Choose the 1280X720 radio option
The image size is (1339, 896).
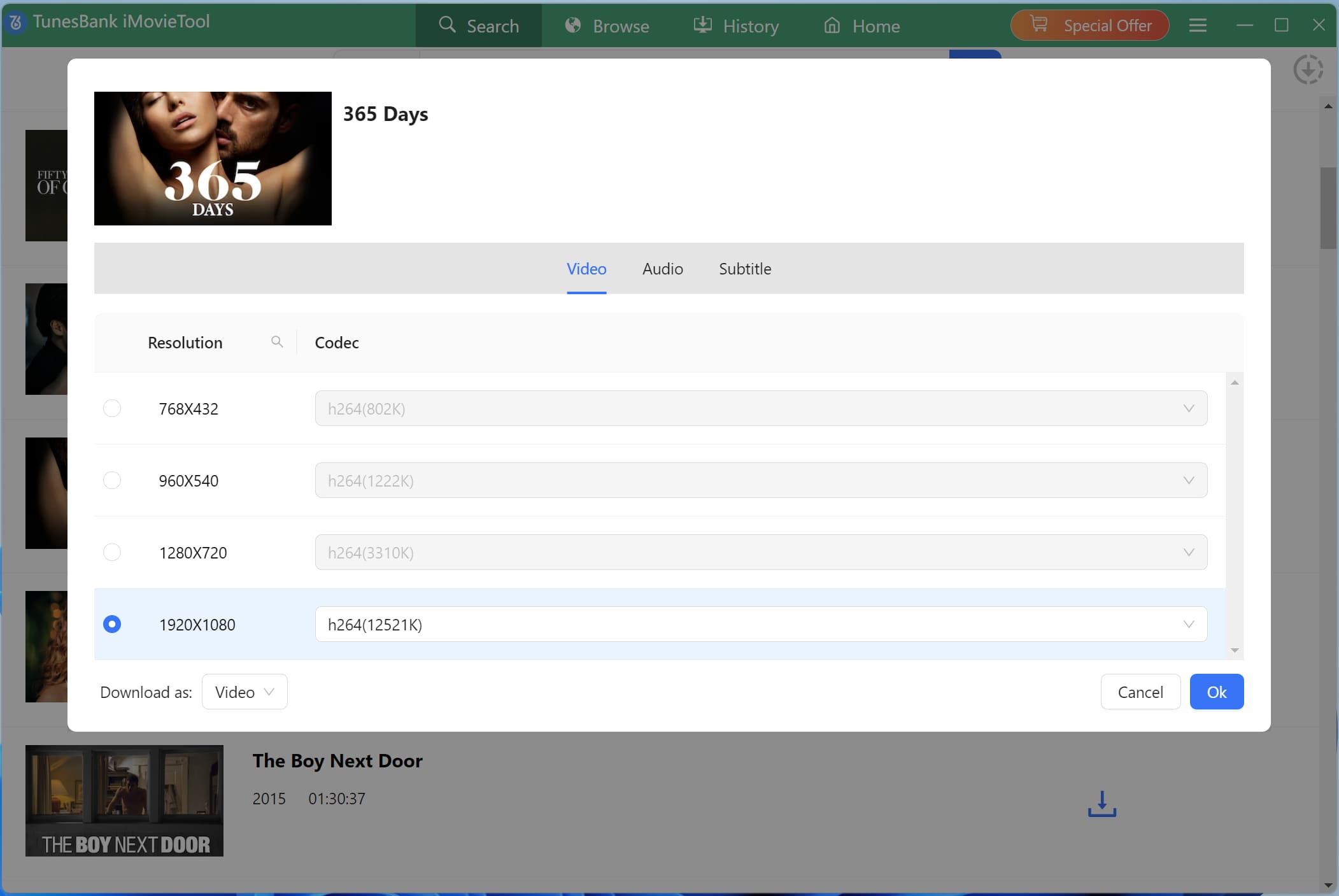coord(112,552)
